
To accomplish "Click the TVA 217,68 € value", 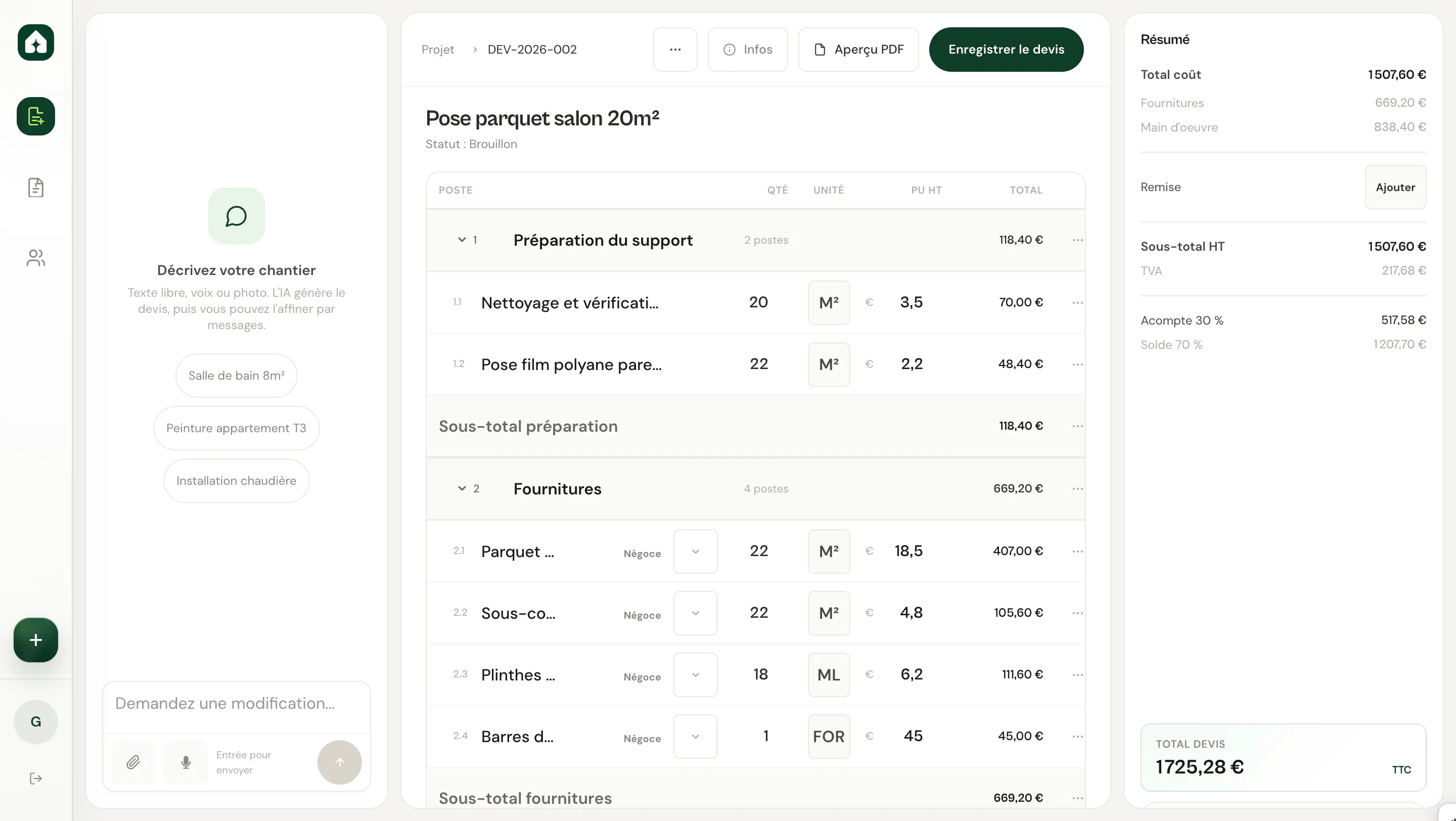I will click(x=1403, y=270).
